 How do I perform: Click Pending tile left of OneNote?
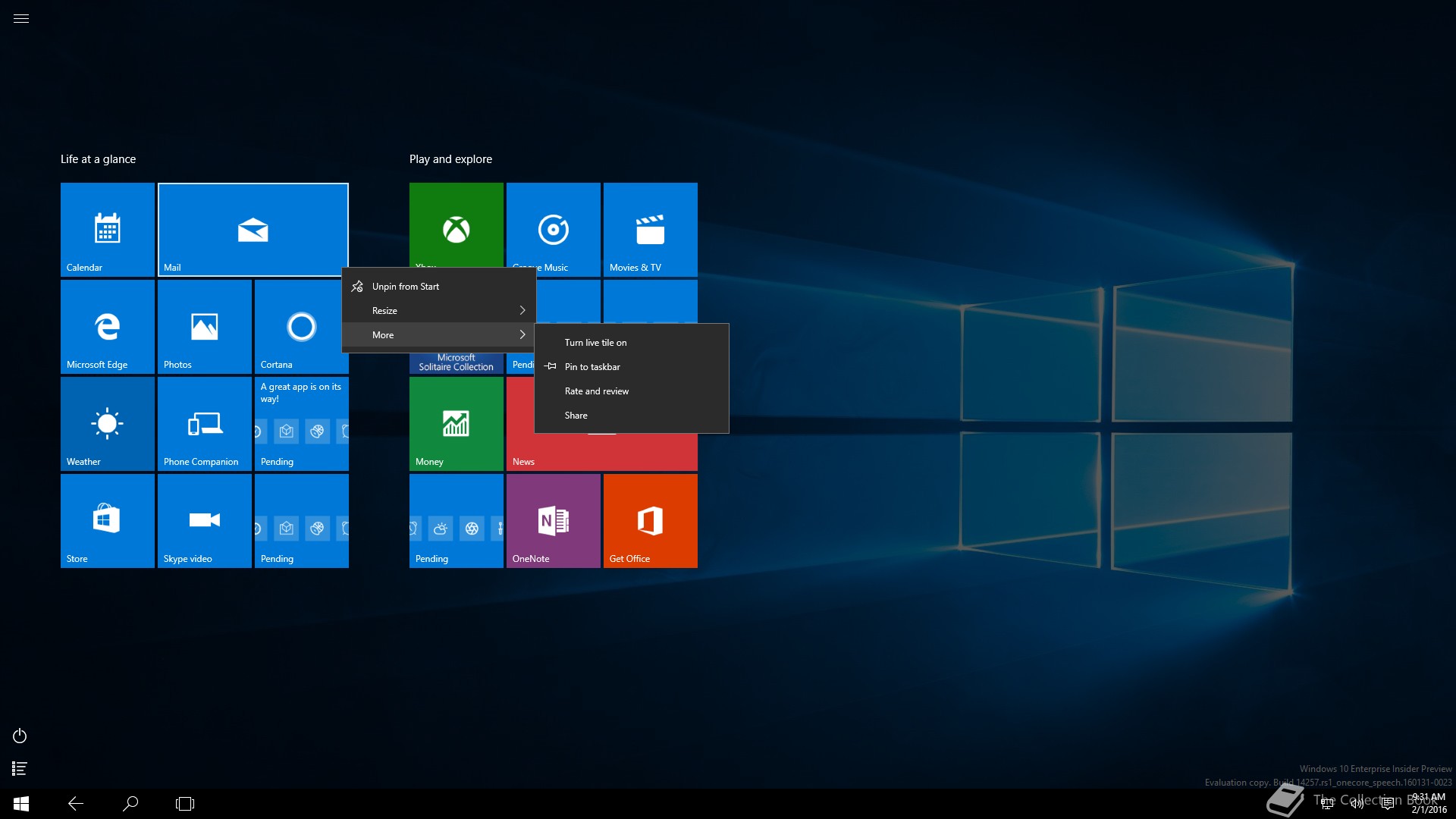point(457,521)
